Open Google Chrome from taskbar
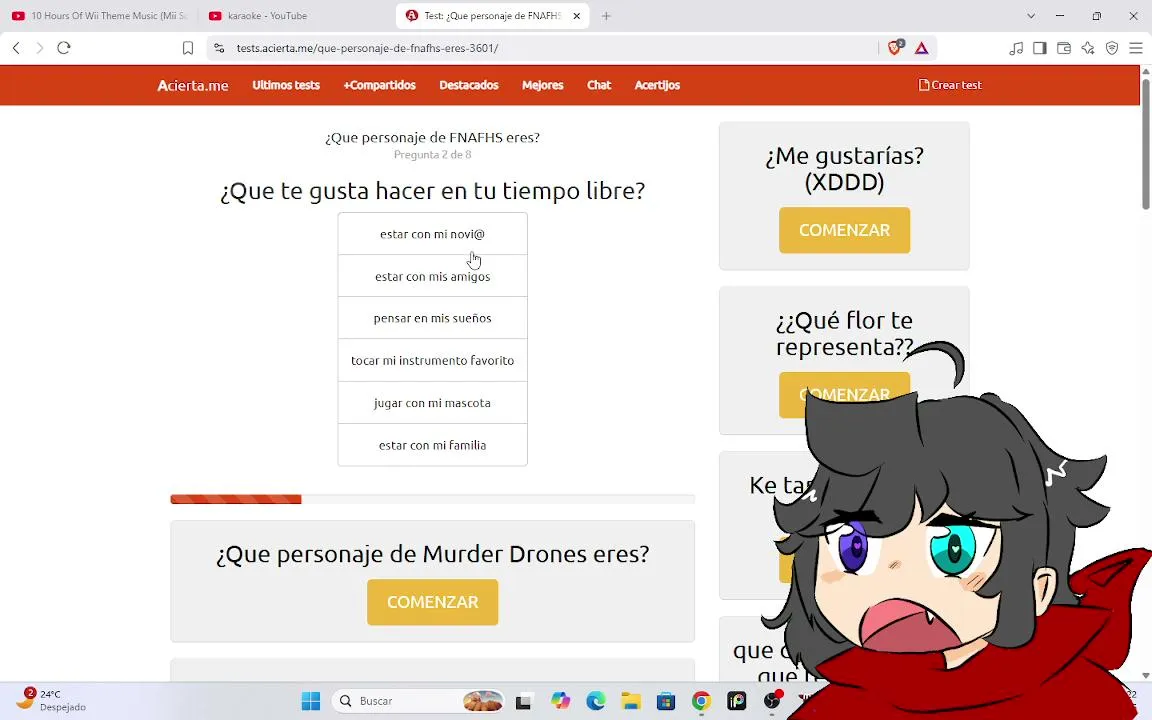Screen dimensions: 1152x720 click(x=702, y=701)
